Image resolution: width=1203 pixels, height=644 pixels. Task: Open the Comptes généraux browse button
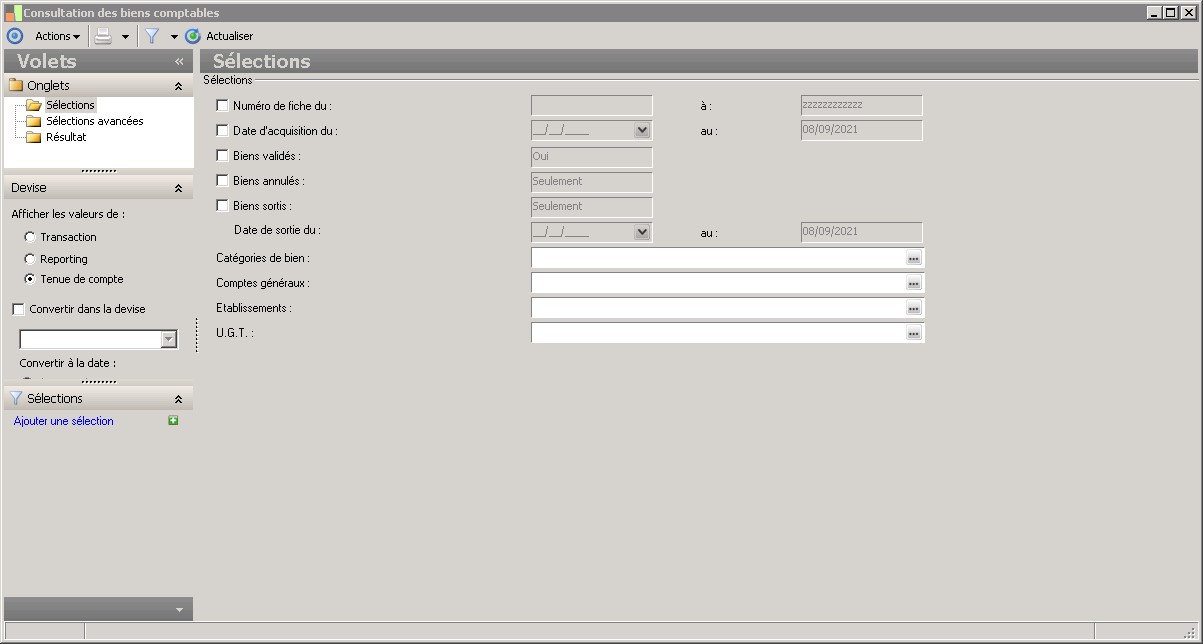913,283
